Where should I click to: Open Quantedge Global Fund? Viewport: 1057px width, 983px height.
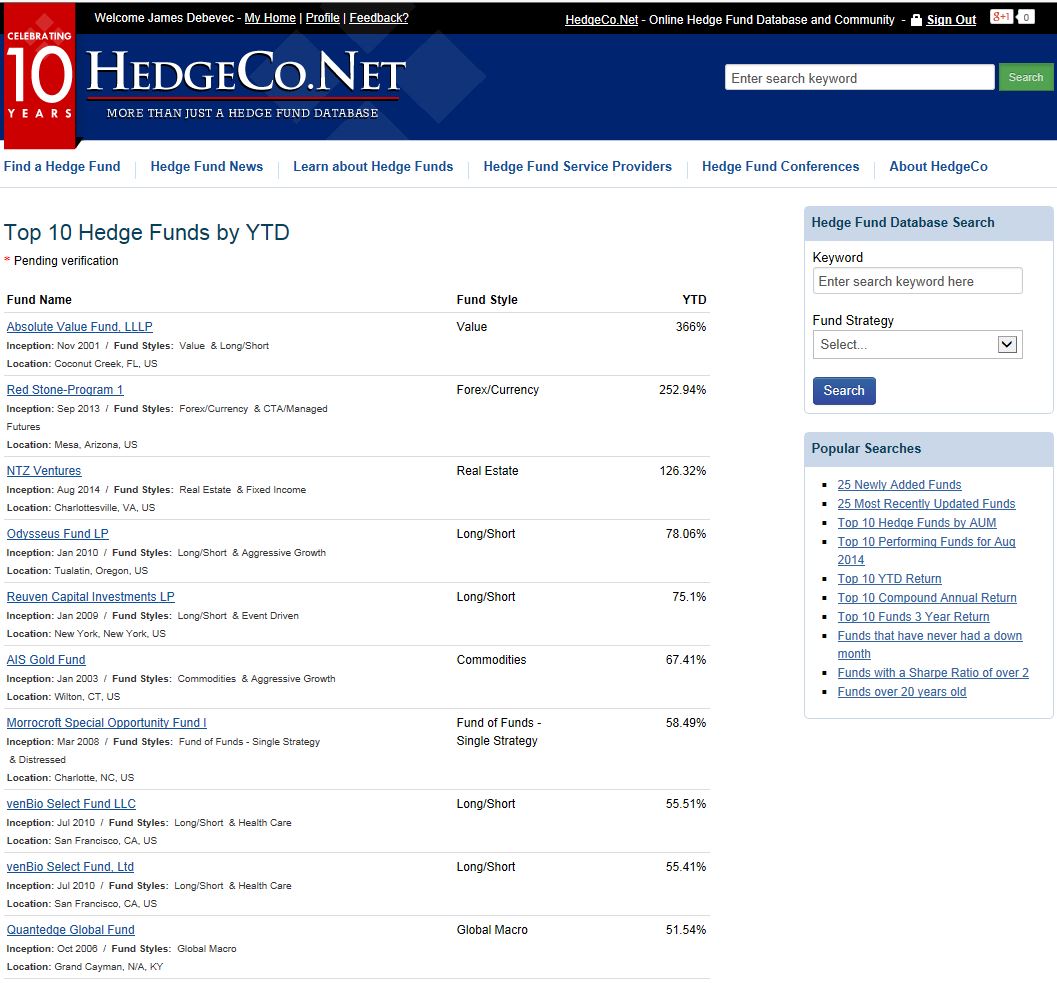pos(70,930)
